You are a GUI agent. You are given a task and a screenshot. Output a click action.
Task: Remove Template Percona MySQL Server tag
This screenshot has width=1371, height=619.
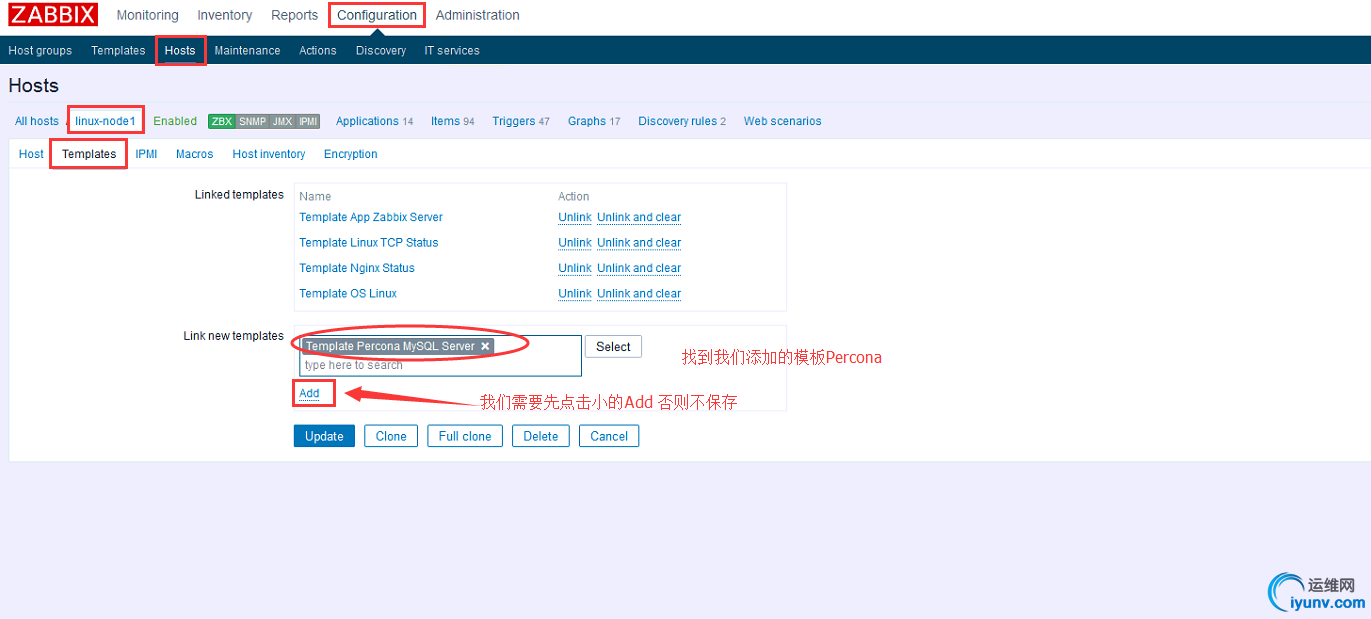[485, 346]
